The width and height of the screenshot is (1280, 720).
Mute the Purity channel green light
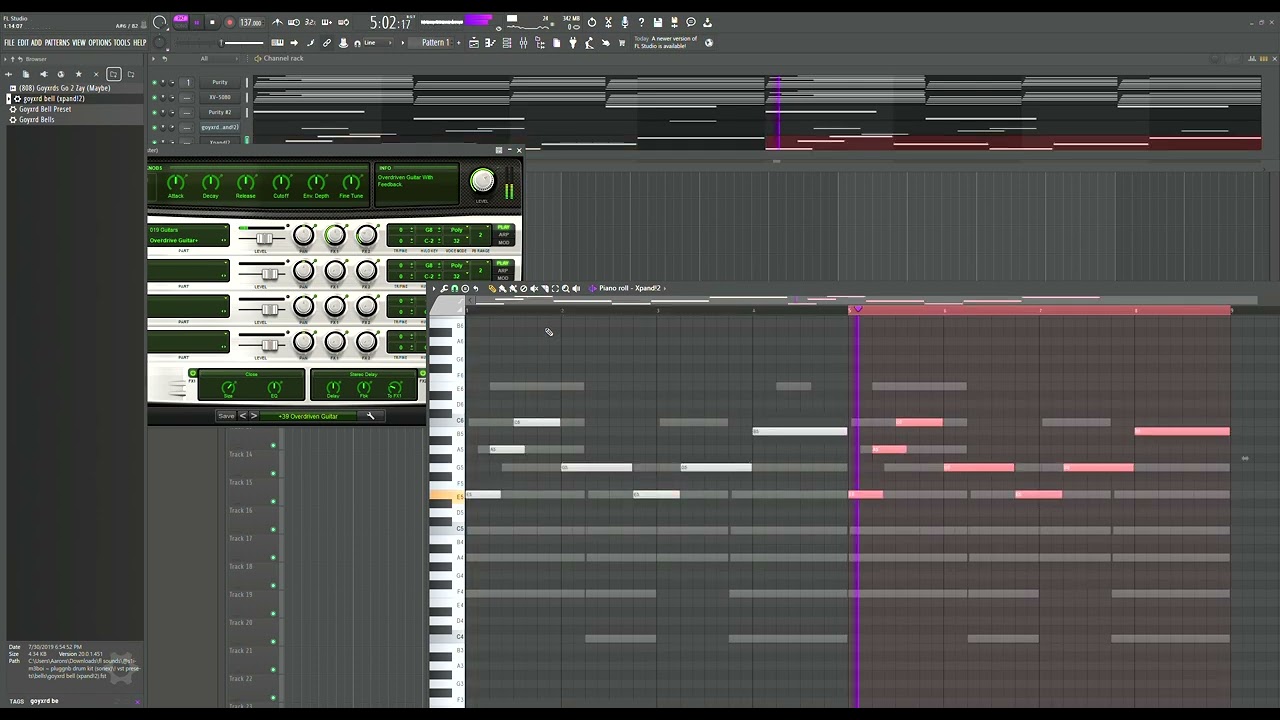tap(154, 82)
